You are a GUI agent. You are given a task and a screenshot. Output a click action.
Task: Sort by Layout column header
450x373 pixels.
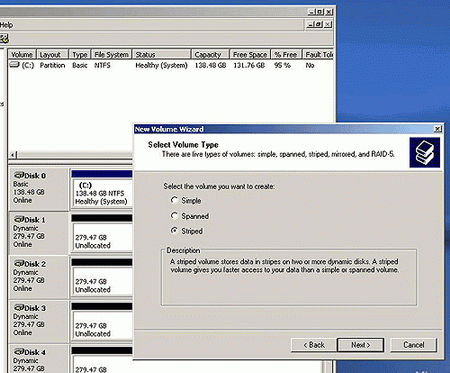(x=53, y=54)
